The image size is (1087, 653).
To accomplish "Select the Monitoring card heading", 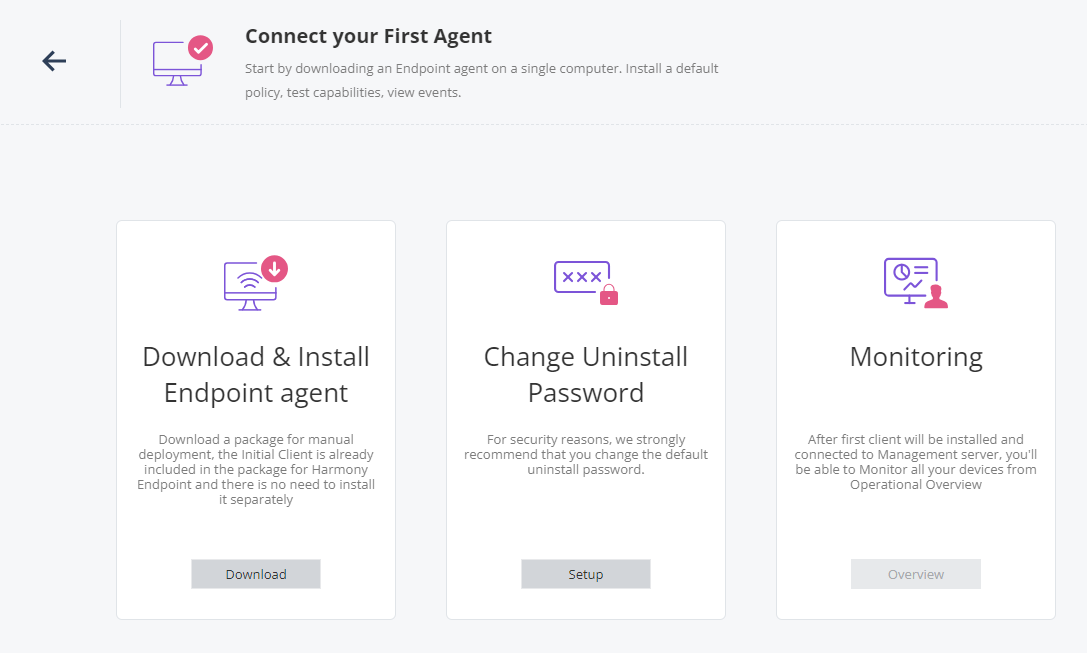I will tap(916, 357).
